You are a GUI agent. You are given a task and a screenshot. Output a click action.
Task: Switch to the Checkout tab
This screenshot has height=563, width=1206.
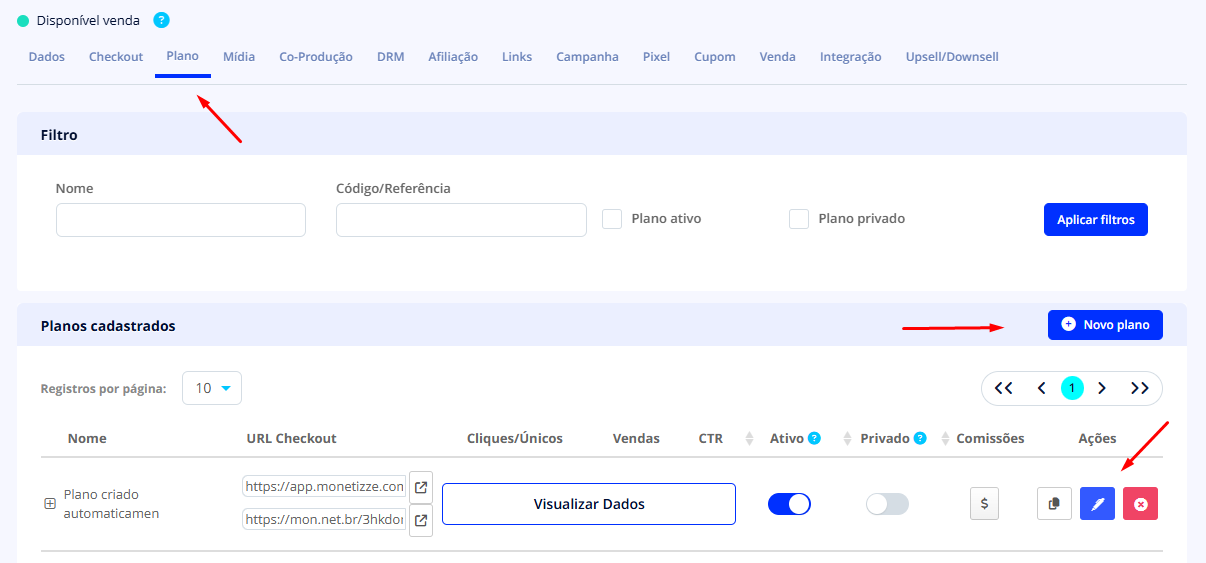tap(116, 57)
